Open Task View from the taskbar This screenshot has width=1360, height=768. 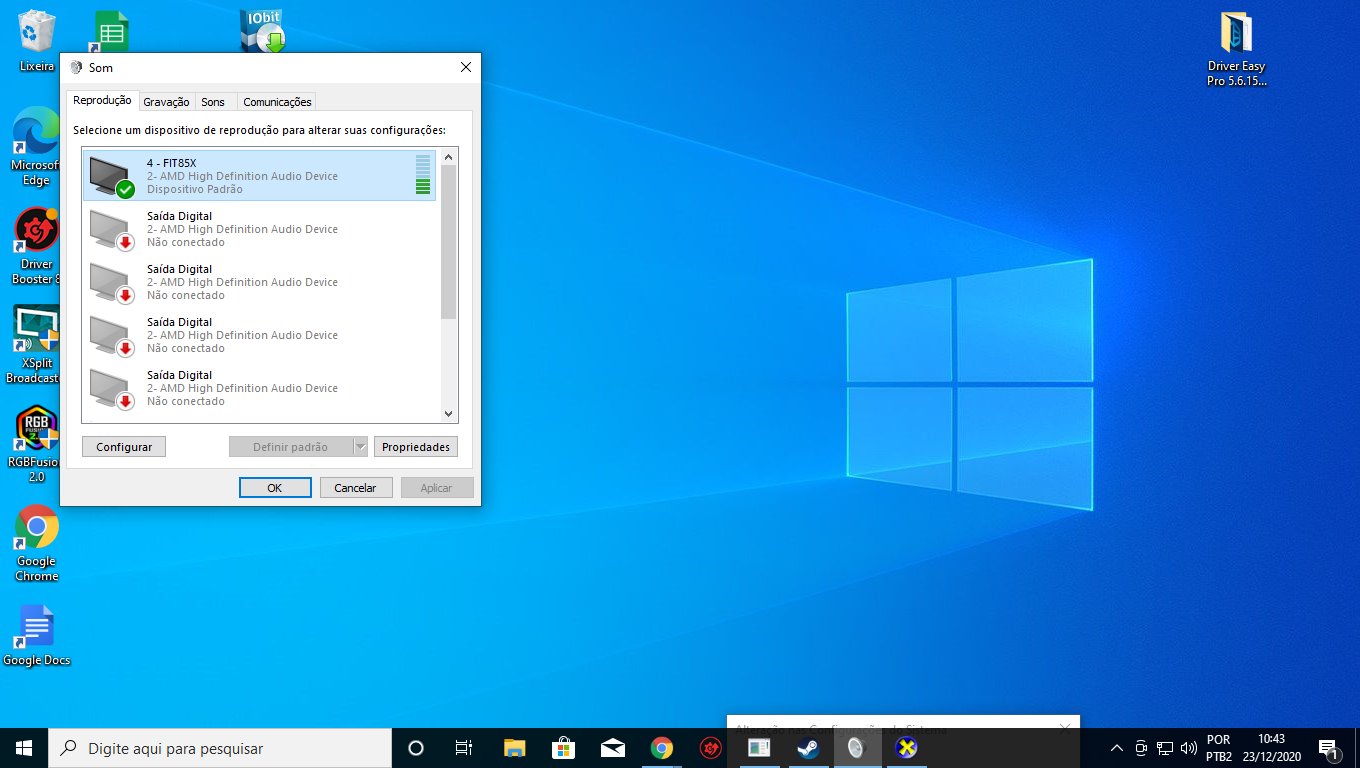464,748
